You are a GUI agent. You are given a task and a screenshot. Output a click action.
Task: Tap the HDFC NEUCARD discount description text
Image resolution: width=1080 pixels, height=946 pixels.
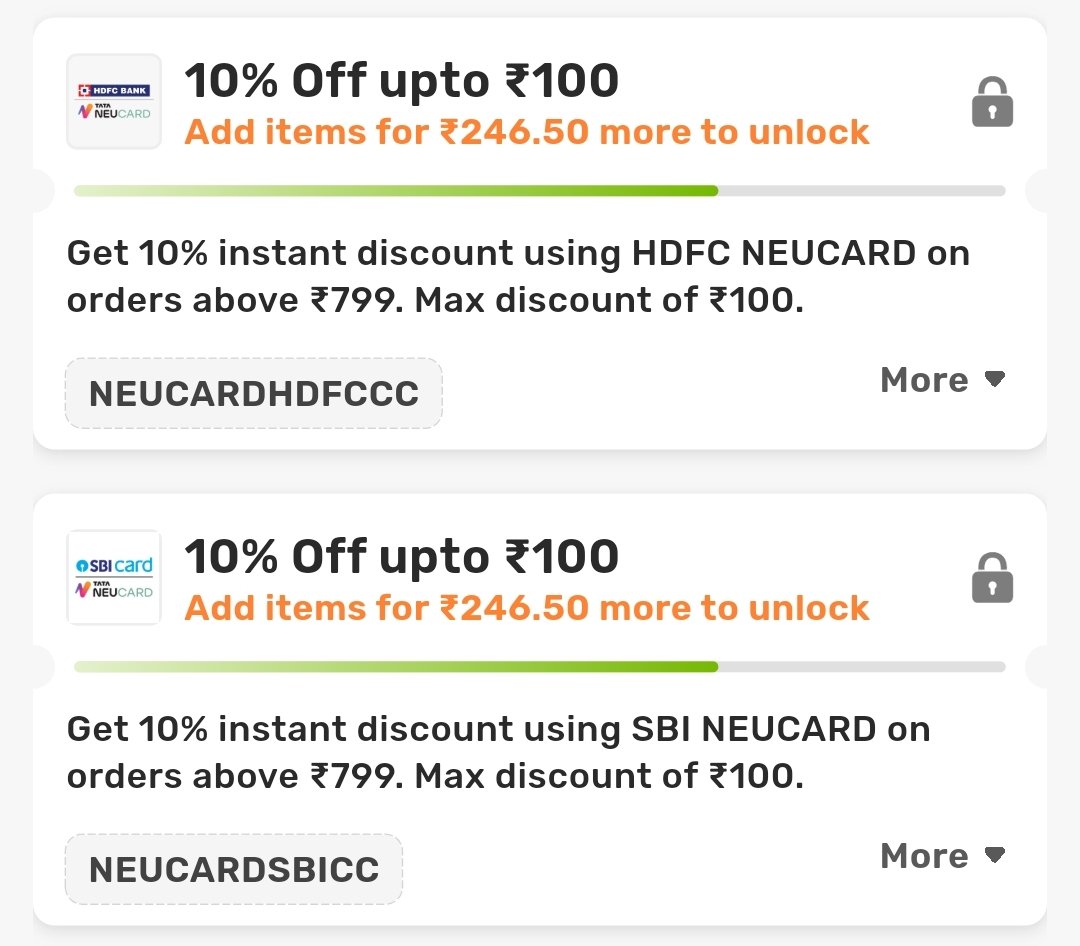pyautogui.click(x=518, y=276)
